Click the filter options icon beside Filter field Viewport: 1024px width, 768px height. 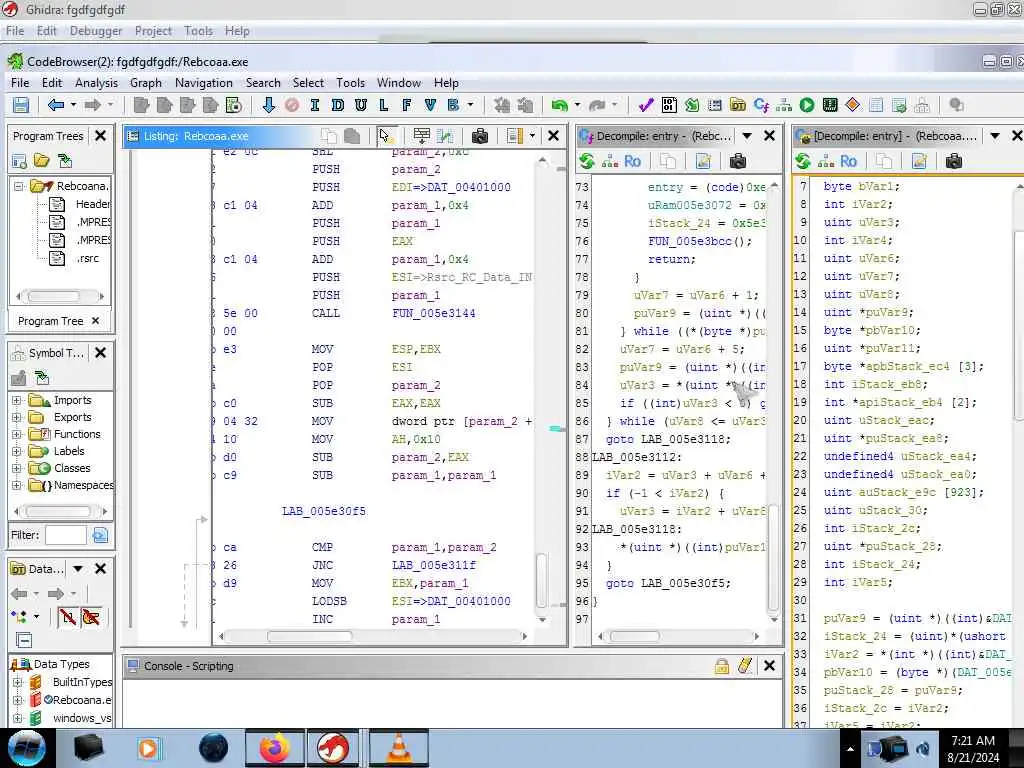[x=100, y=536]
